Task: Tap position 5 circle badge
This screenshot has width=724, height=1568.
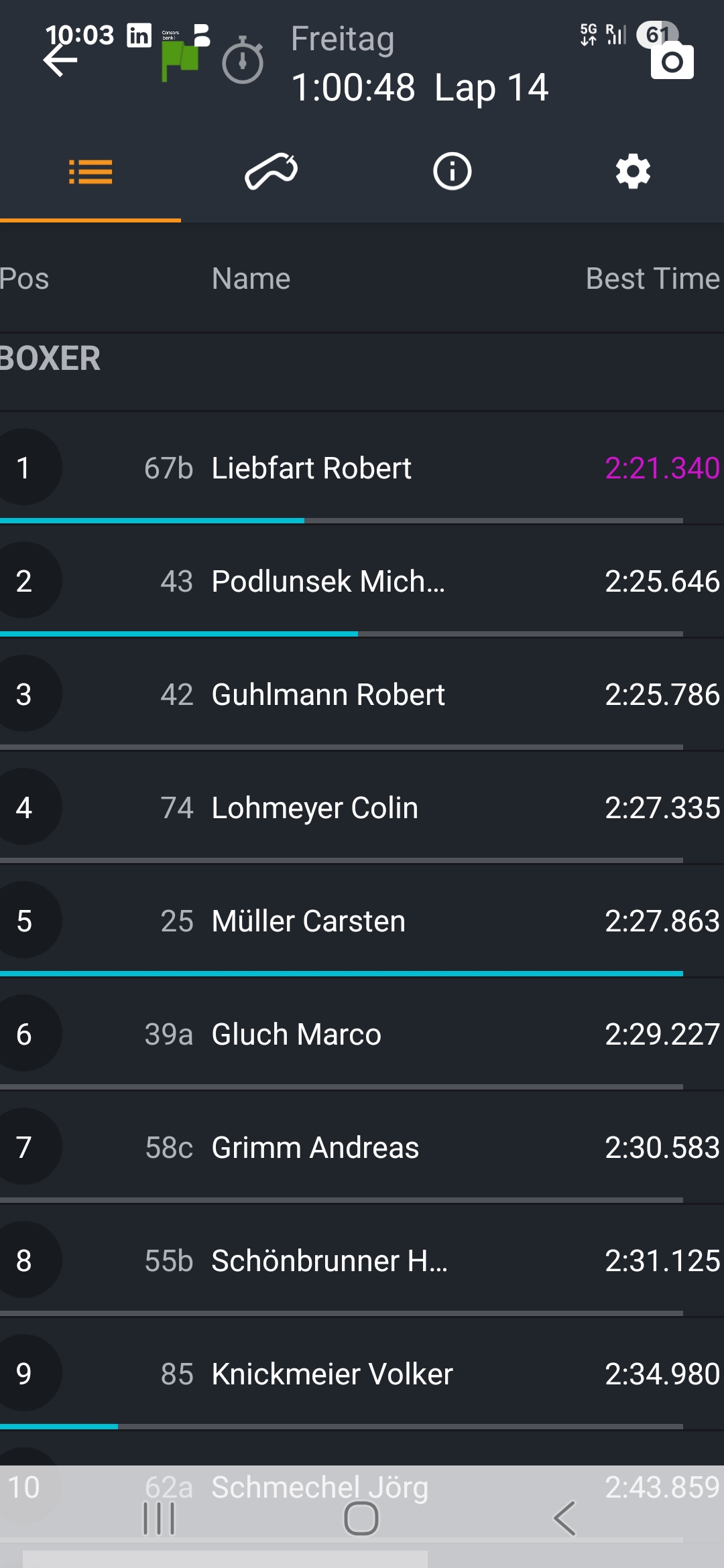Action: (x=25, y=921)
